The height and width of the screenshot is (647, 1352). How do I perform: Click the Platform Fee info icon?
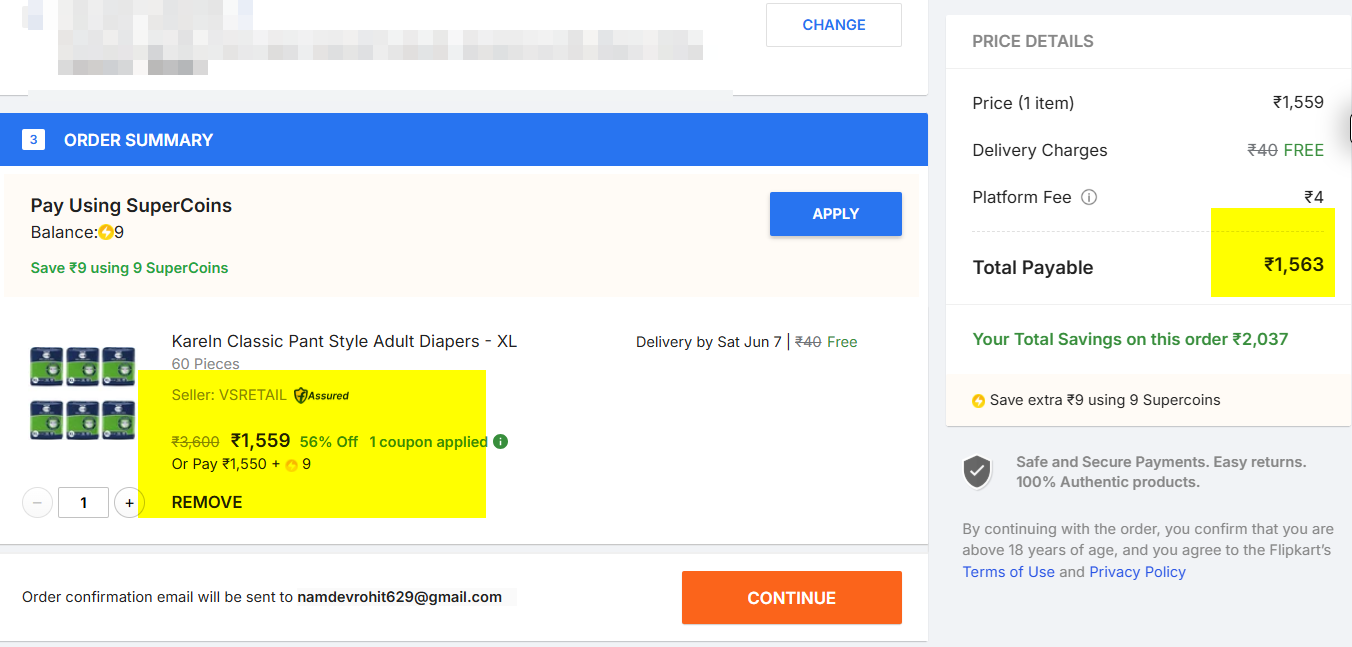pyautogui.click(x=1089, y=197)
